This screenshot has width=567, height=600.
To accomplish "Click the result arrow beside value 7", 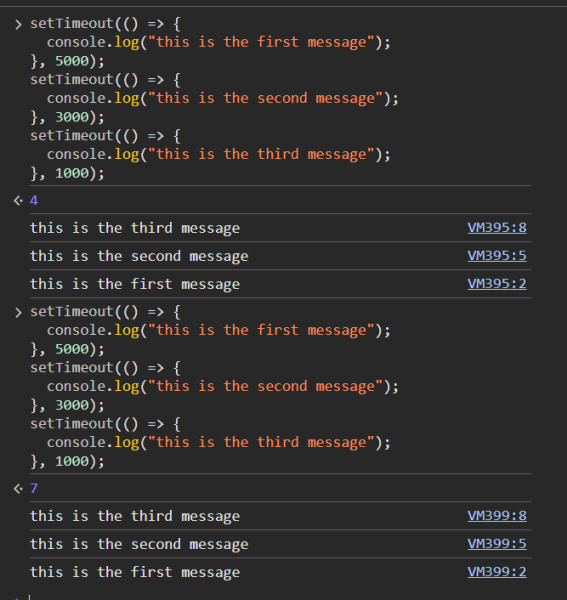I will [x=18, y=489].
